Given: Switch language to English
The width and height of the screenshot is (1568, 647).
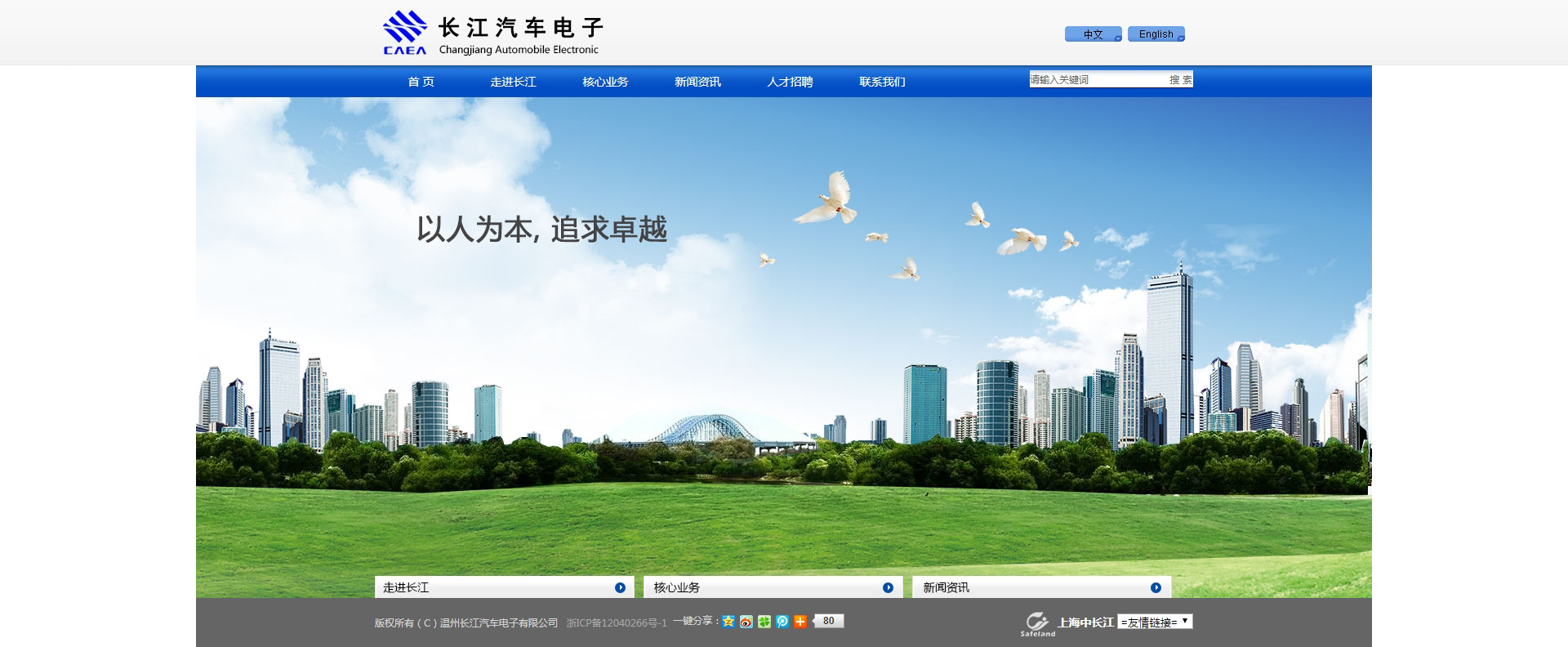Looking at the screenshot, I should click(x=1156, y=34).
